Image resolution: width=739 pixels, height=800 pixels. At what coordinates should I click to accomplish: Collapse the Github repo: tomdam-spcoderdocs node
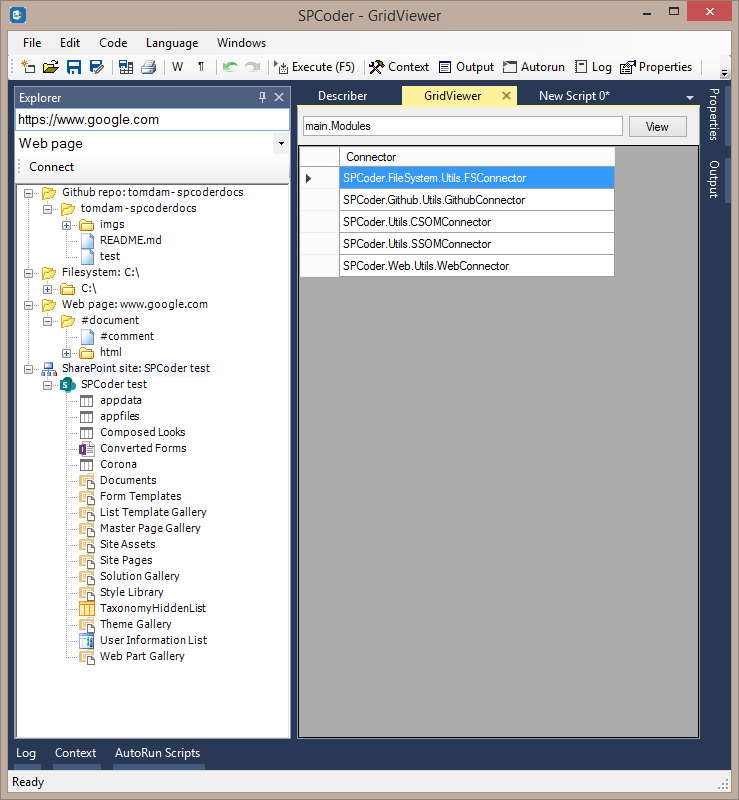pos(29,193)
